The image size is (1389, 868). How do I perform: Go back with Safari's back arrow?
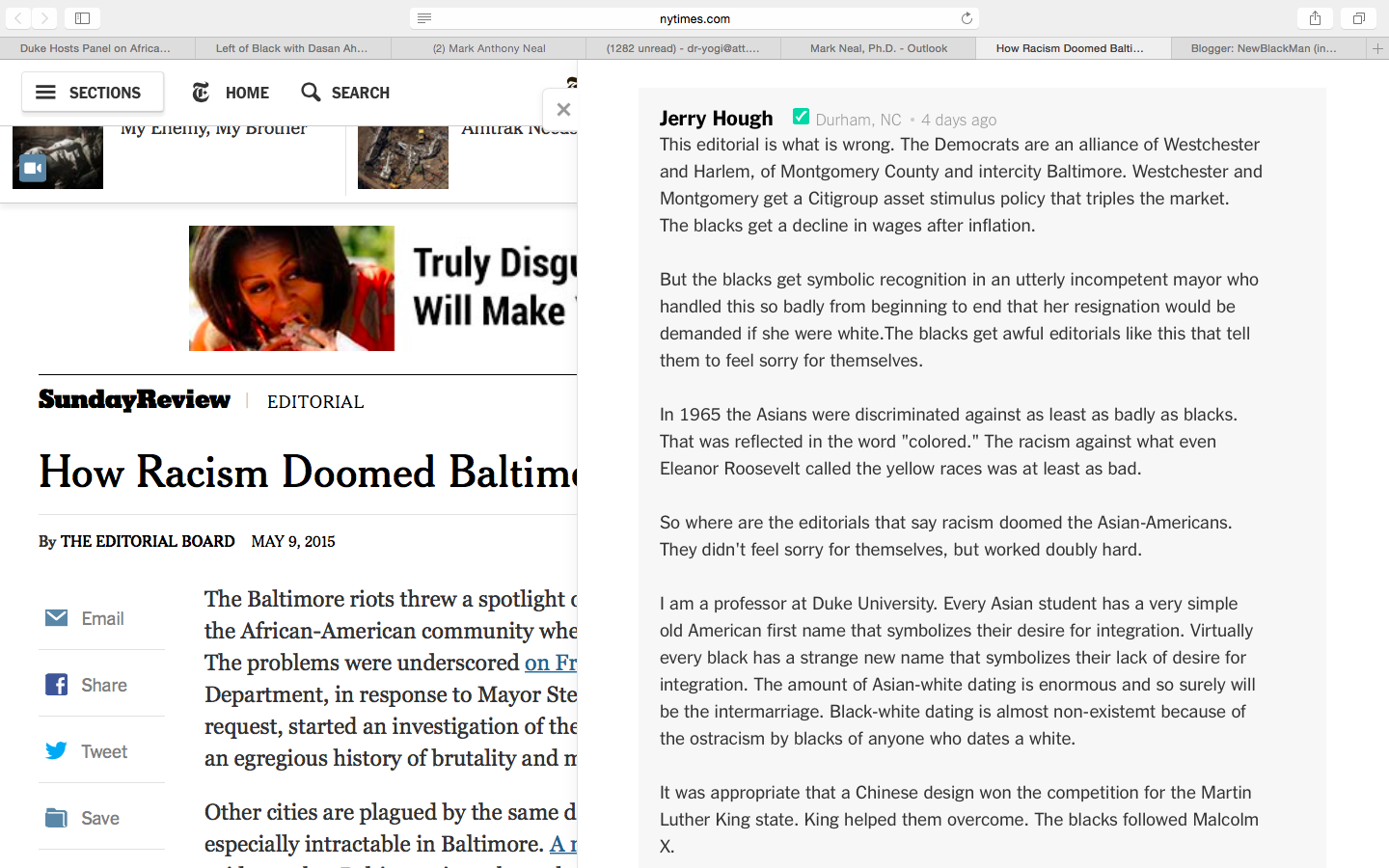coord(18,18)
